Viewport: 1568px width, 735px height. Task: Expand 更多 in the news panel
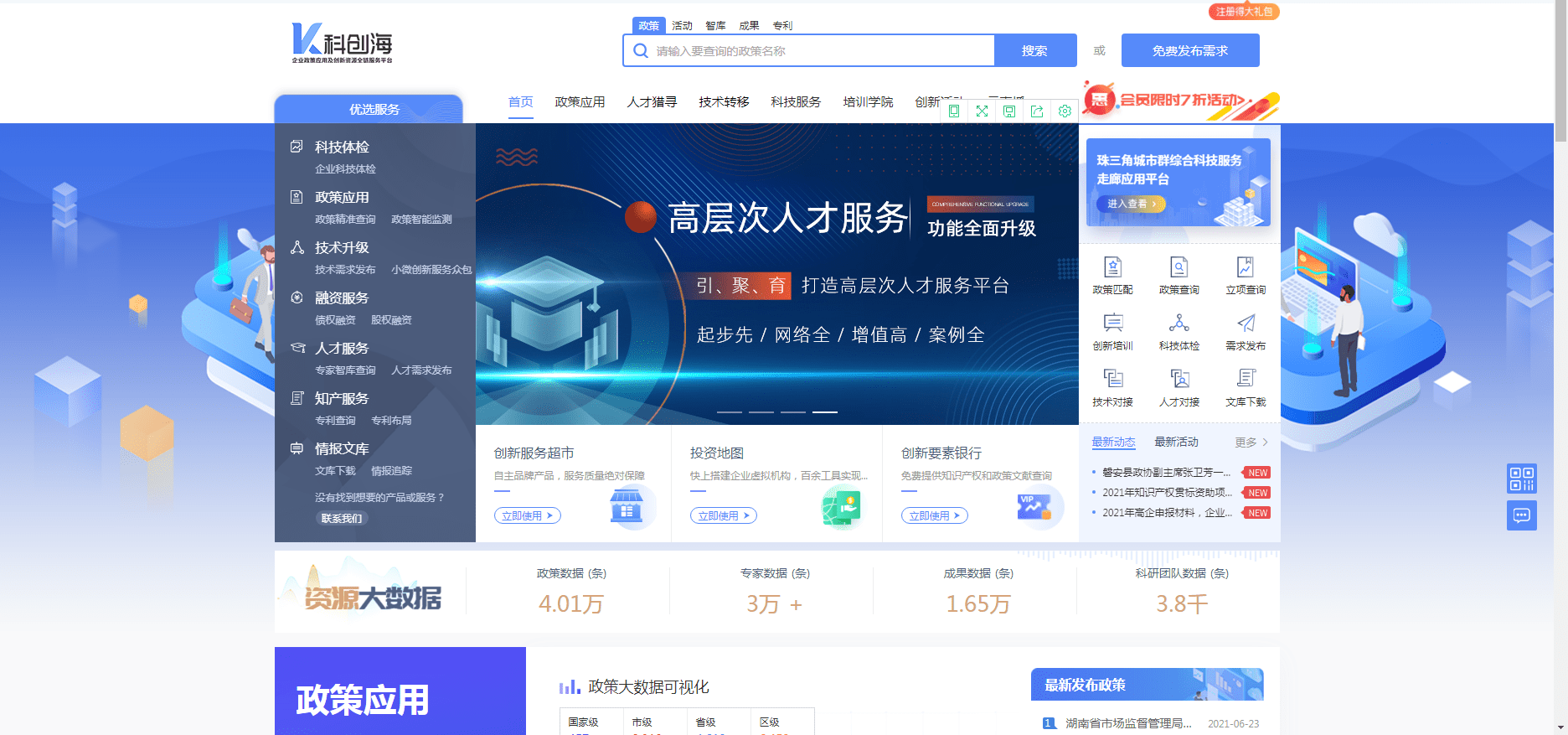(1251, 443)
